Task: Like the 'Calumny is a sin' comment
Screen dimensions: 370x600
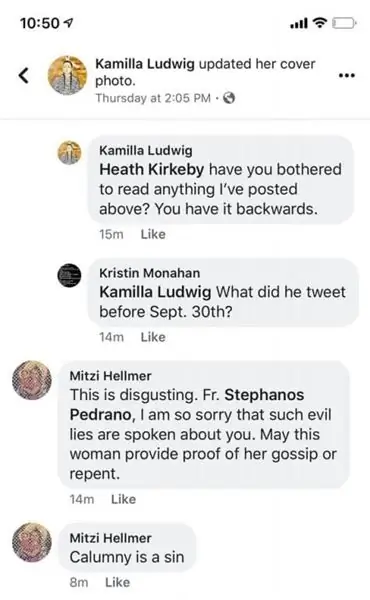Action: pos(117,582)
